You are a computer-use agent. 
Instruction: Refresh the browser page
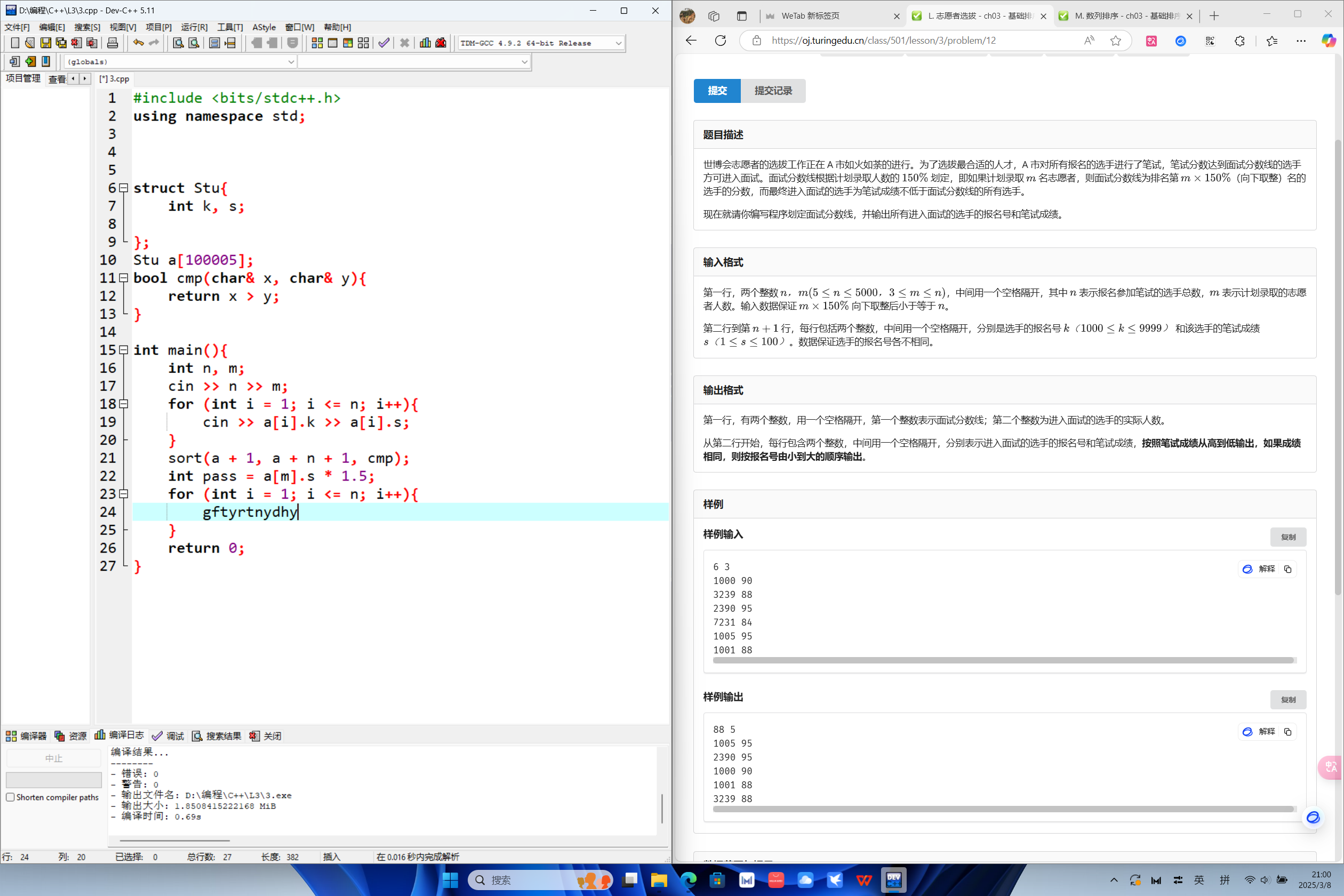coord(721,41)
